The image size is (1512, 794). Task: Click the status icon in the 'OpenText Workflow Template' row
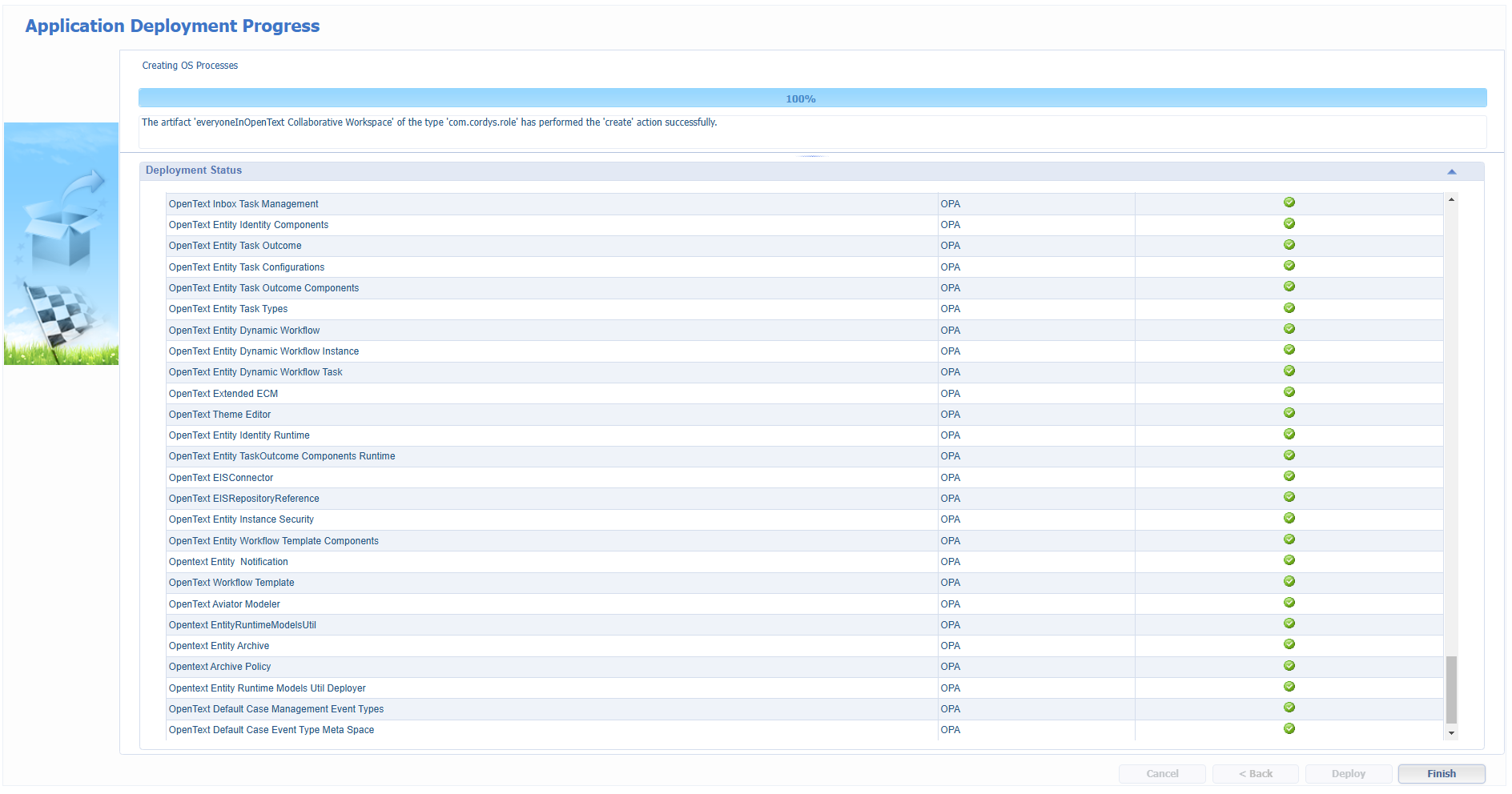pos(1289,581)
